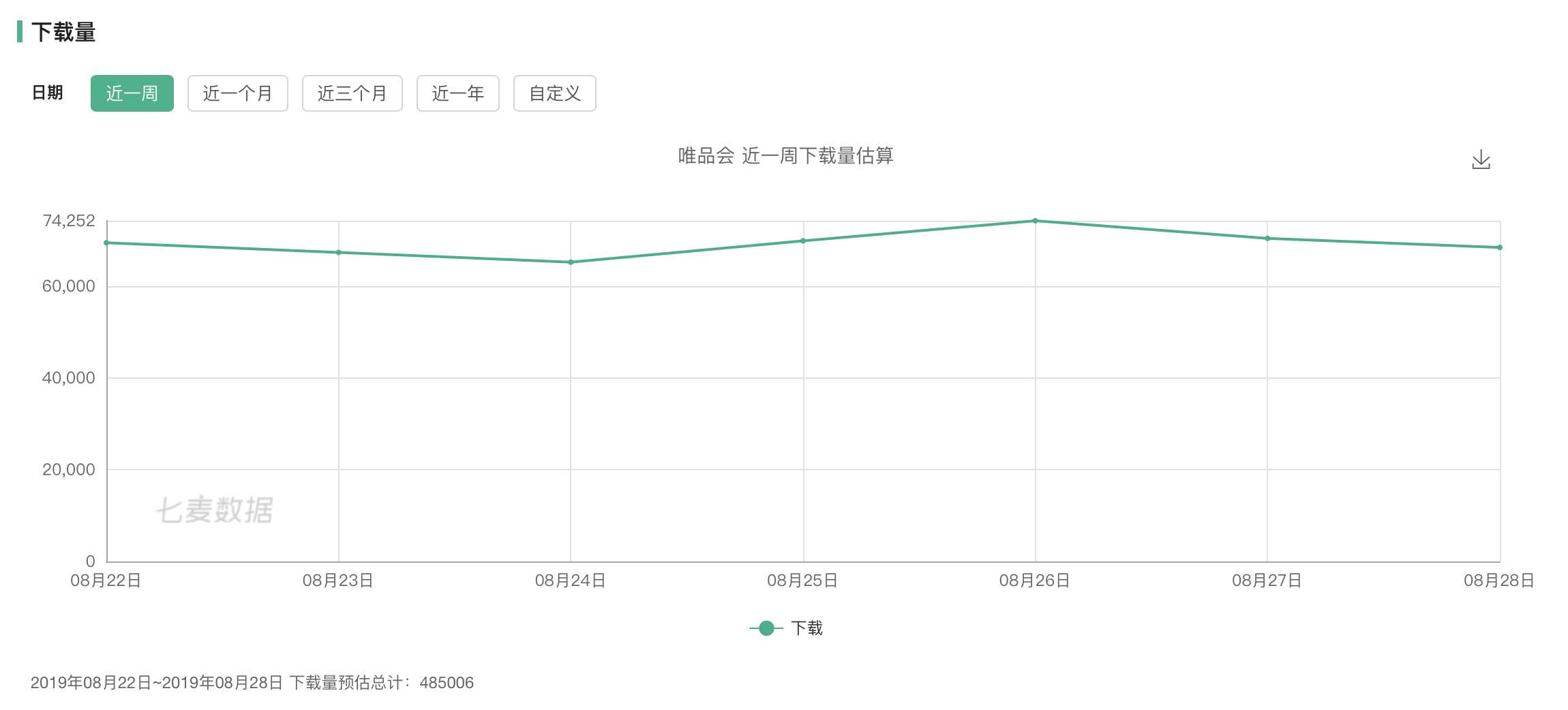Click the 08月25日 data point
This screenshot has height=710, width=1568.
tap(803, 241)
